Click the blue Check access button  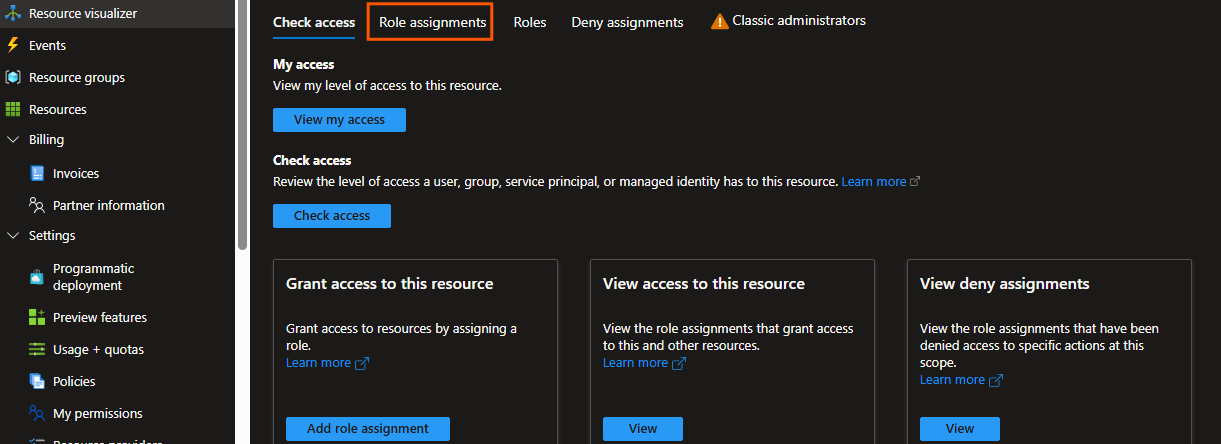pyautogui.click(x=332, y=216)
